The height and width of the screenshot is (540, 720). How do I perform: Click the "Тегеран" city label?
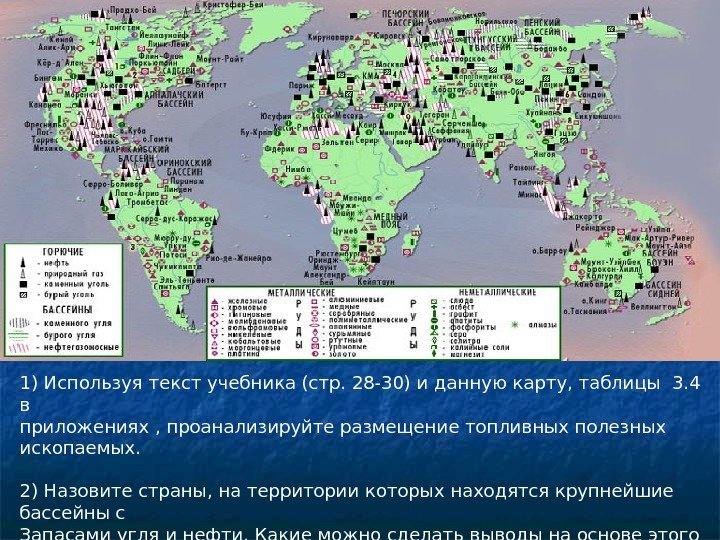(x=434, y=114)
